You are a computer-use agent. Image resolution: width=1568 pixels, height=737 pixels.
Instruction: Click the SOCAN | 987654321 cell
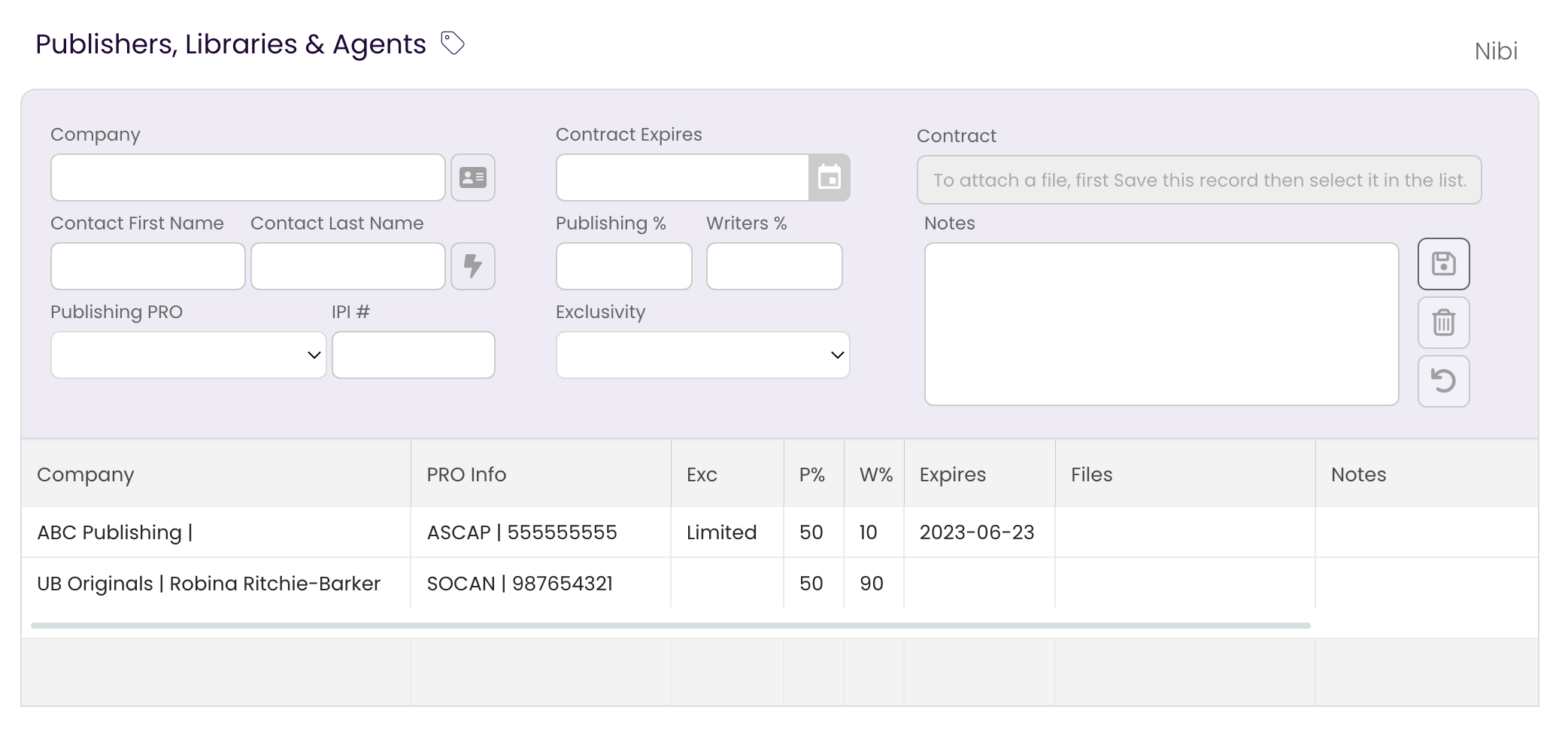click(x=541, y=584)
